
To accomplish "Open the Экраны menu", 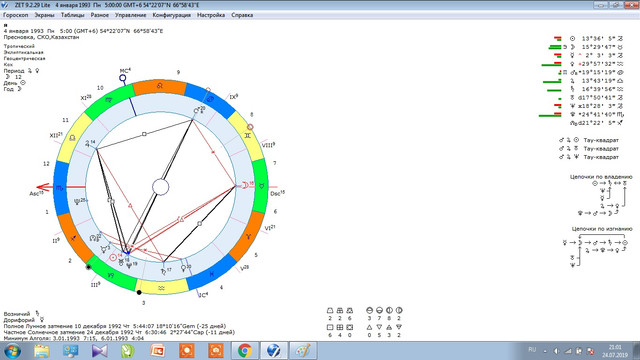I will 44,15.
